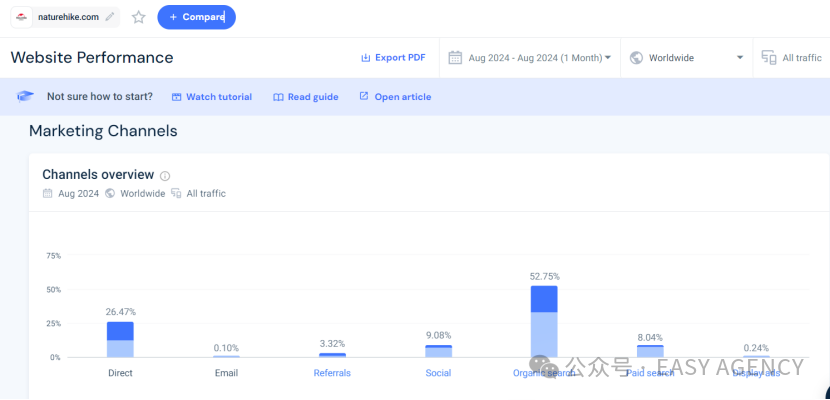Click the graduation cap help icon

(x=25, y=97)
